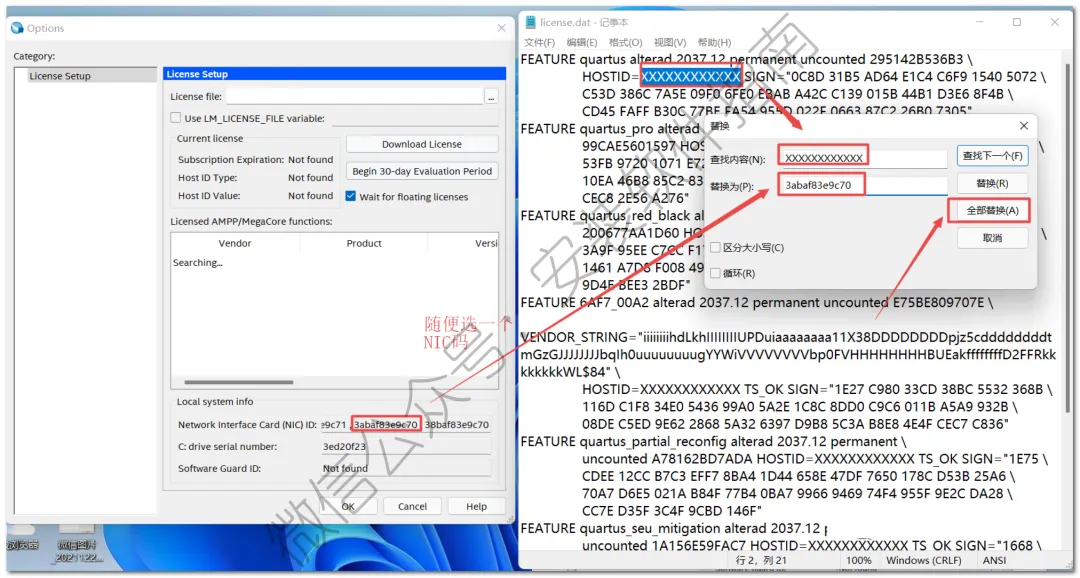Click Help in the Options dialog
Screen dimensions: 1080x578
tap(476, 506)
